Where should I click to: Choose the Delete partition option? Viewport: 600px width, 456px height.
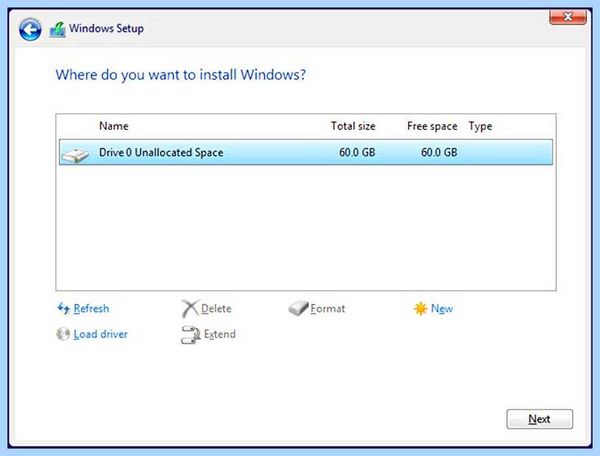click(216, 308)
